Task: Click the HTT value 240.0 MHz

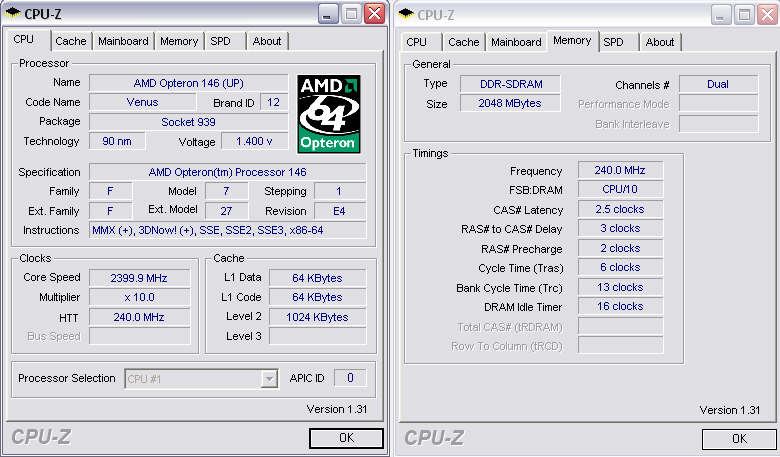Action: (139, 317)
